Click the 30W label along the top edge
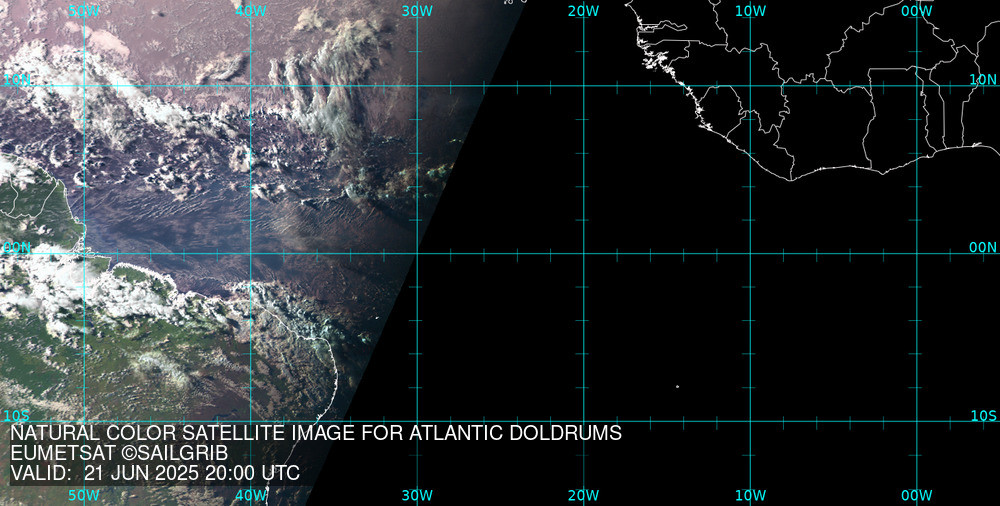Image resolution: width=1000 pixels, height=506 pixels. tap(417, 11)
